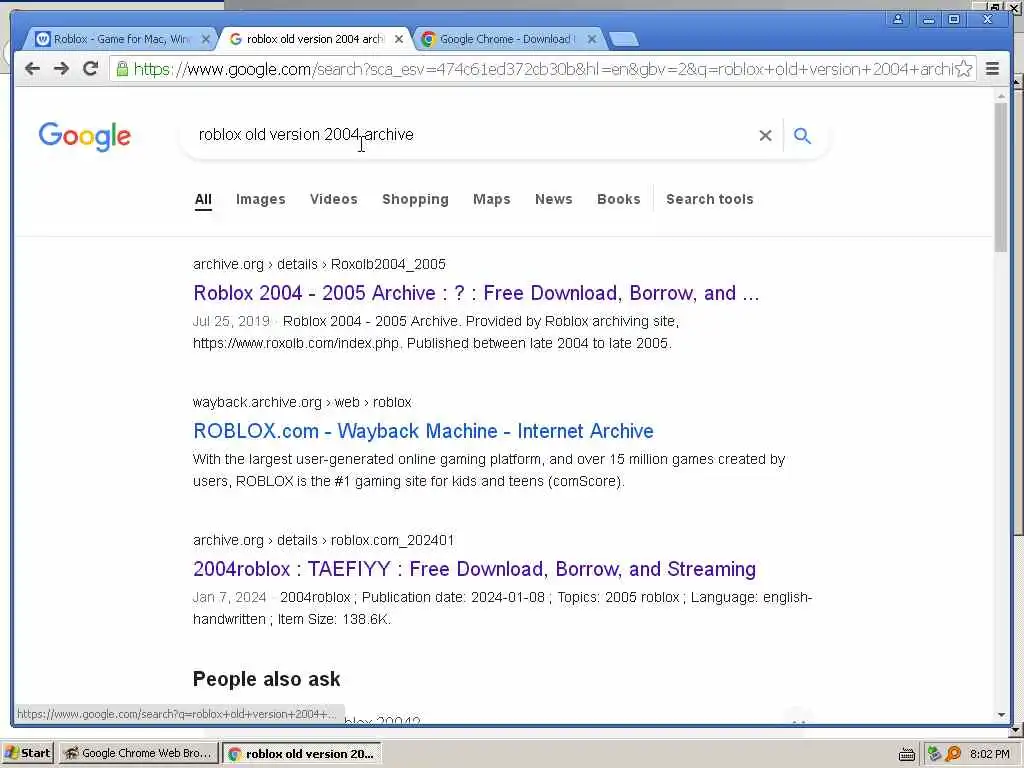Screen dimensions: 1024x768
Task: Close the Roblox - Game for Mac tab
Action: pos(206,39)
